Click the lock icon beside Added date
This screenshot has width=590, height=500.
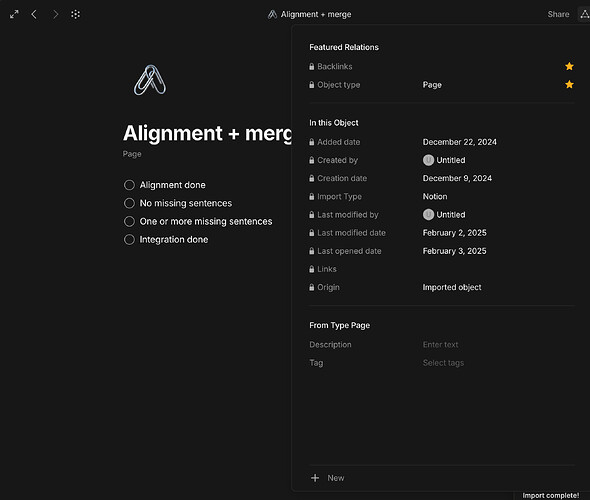click(x=312, y=142)
